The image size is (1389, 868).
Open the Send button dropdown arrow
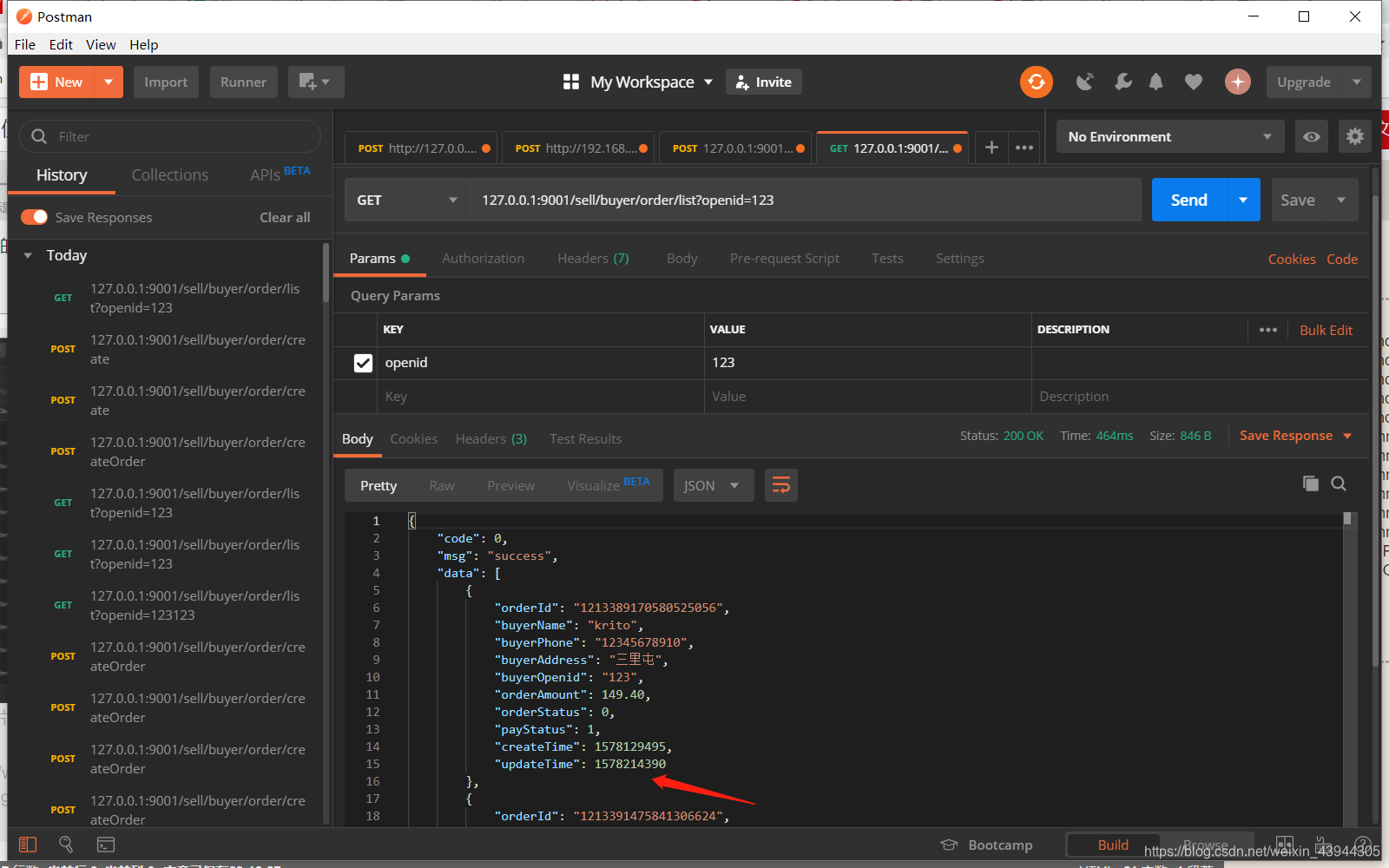(x=1243, y=200)
